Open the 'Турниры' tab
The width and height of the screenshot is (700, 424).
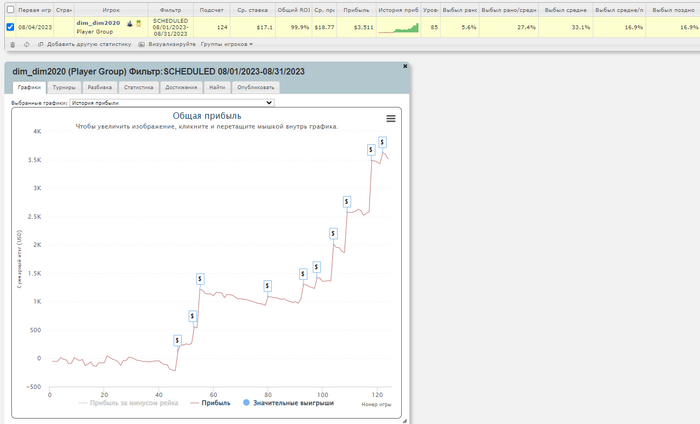(x=64, y=87)
